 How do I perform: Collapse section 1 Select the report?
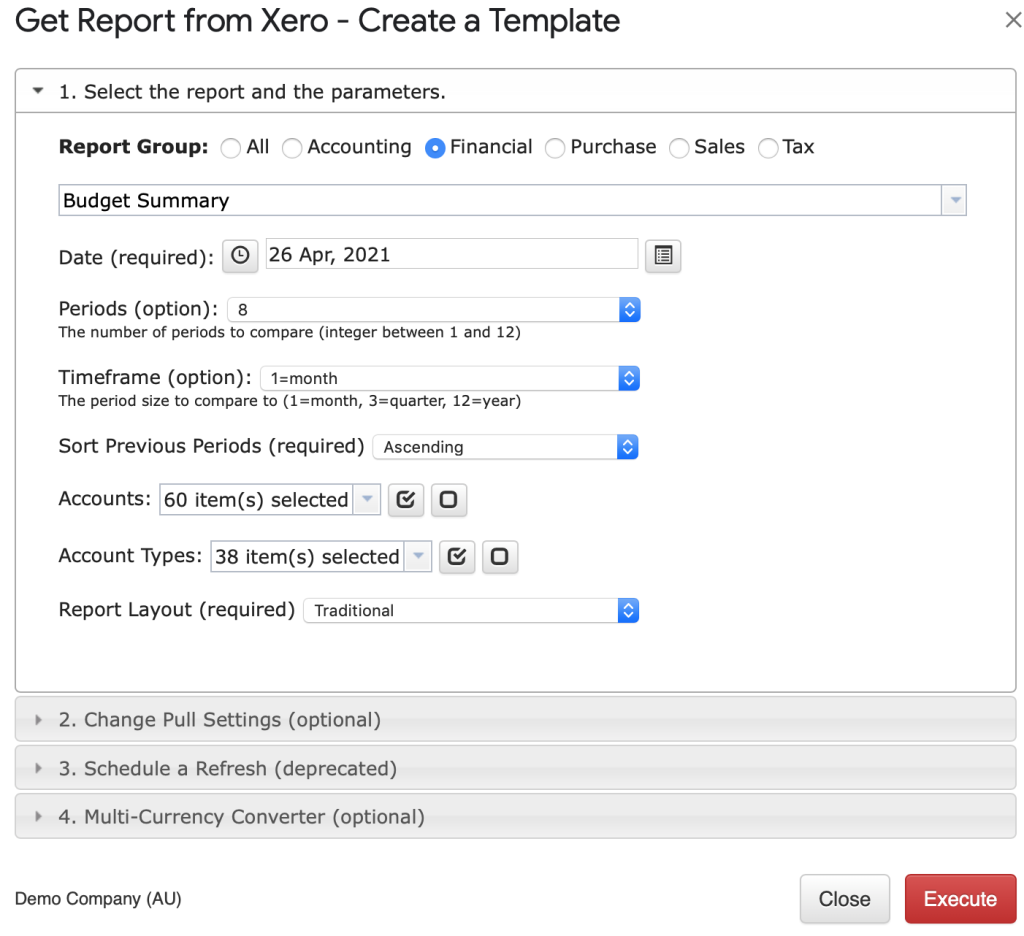pos(515,91)
